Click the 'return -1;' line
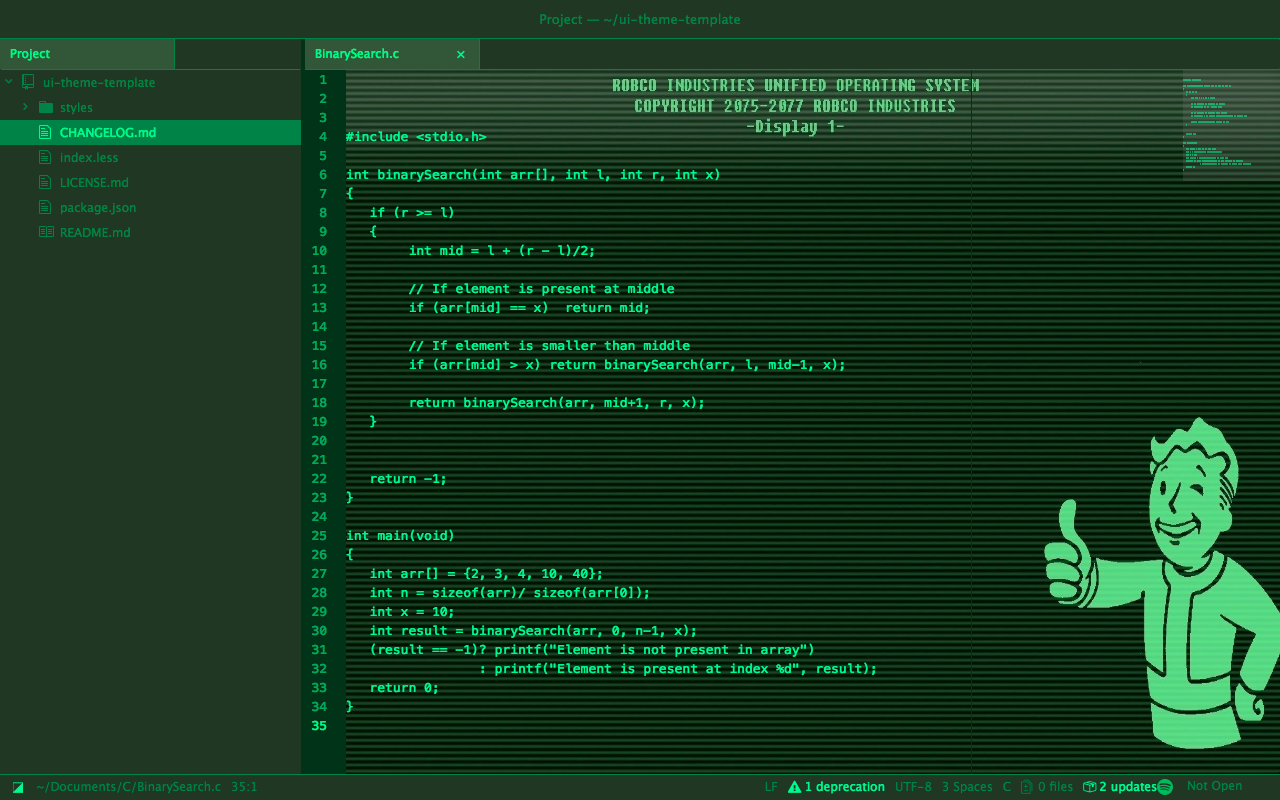 click(408, 478)
